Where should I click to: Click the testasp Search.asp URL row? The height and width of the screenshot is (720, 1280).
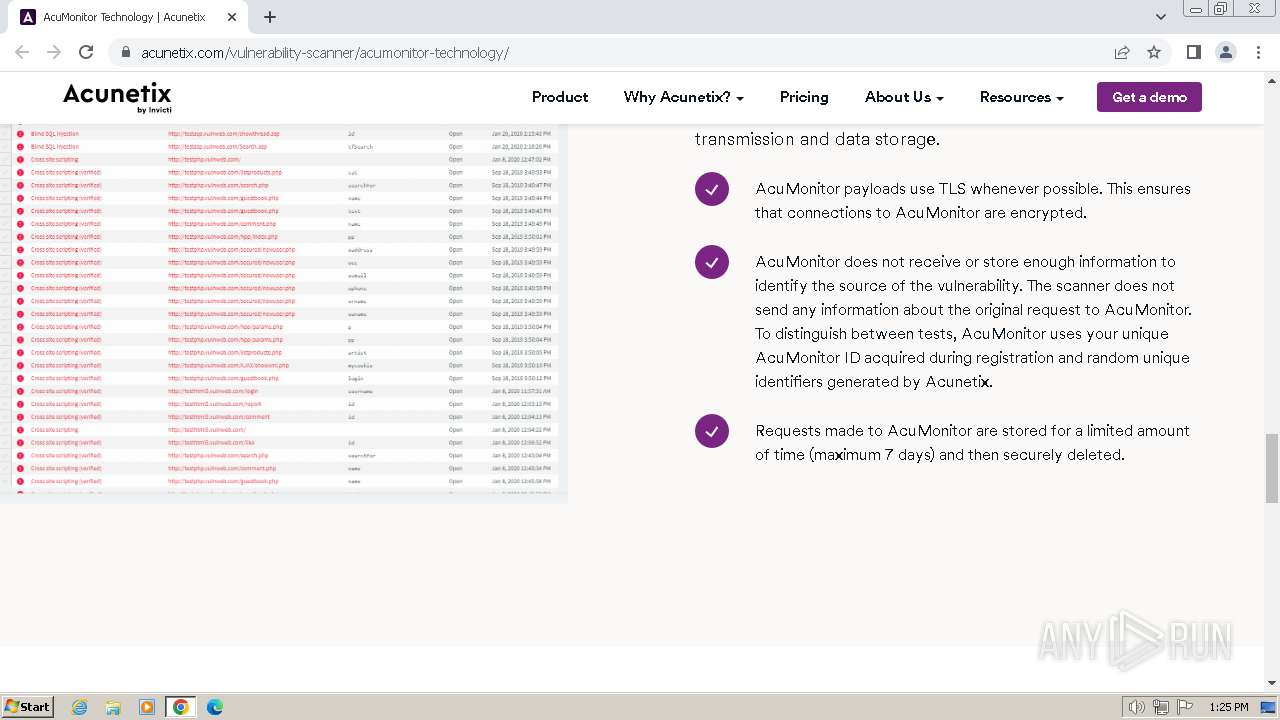(217, 146)
